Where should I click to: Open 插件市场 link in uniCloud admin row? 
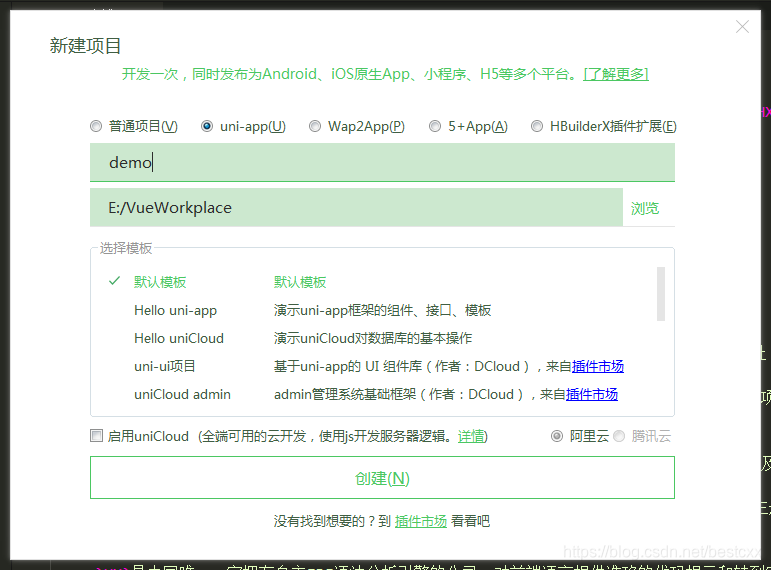[x=592, y=394]
